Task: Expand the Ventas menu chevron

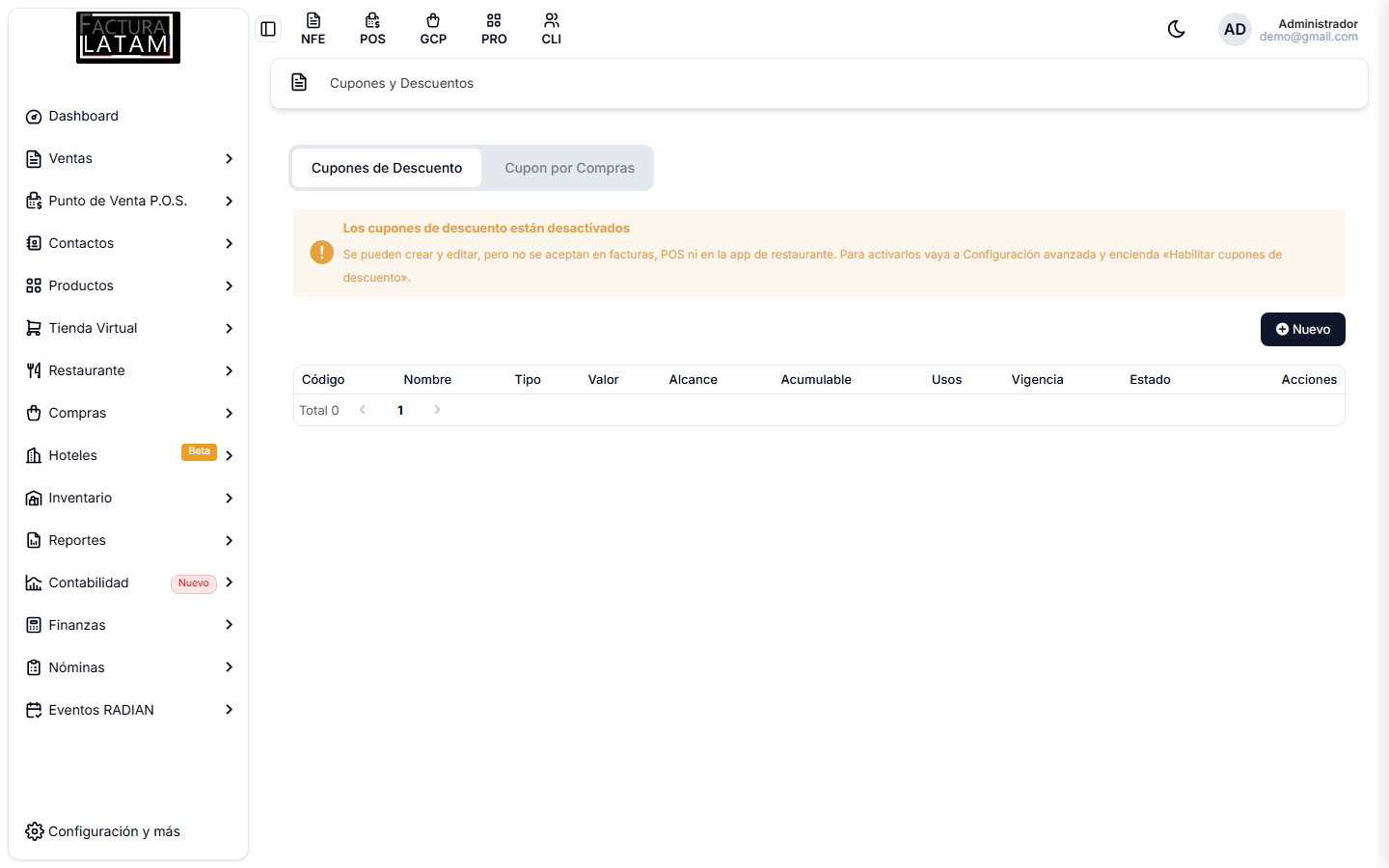Action: (229, 158)
